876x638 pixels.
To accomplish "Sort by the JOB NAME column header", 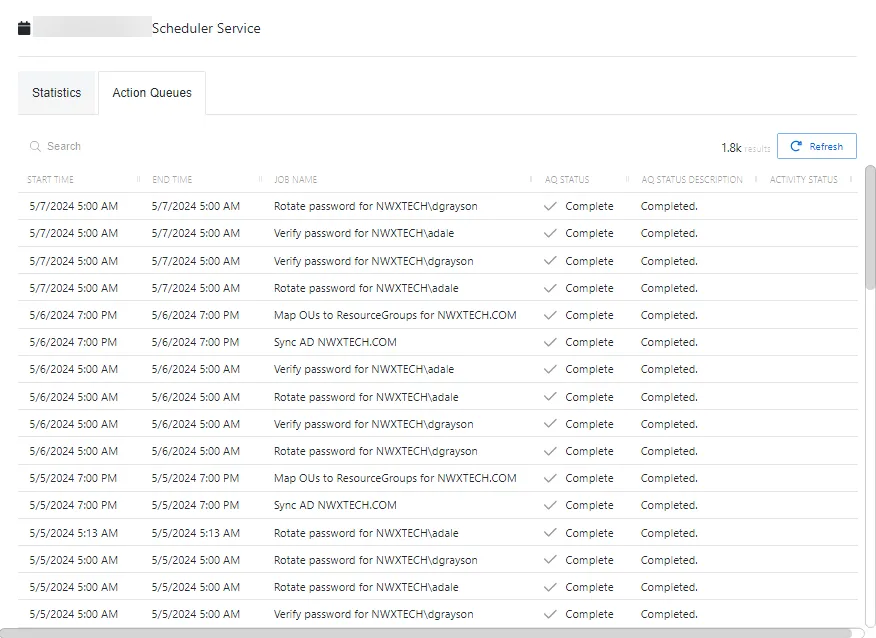I will pos(296,179).
